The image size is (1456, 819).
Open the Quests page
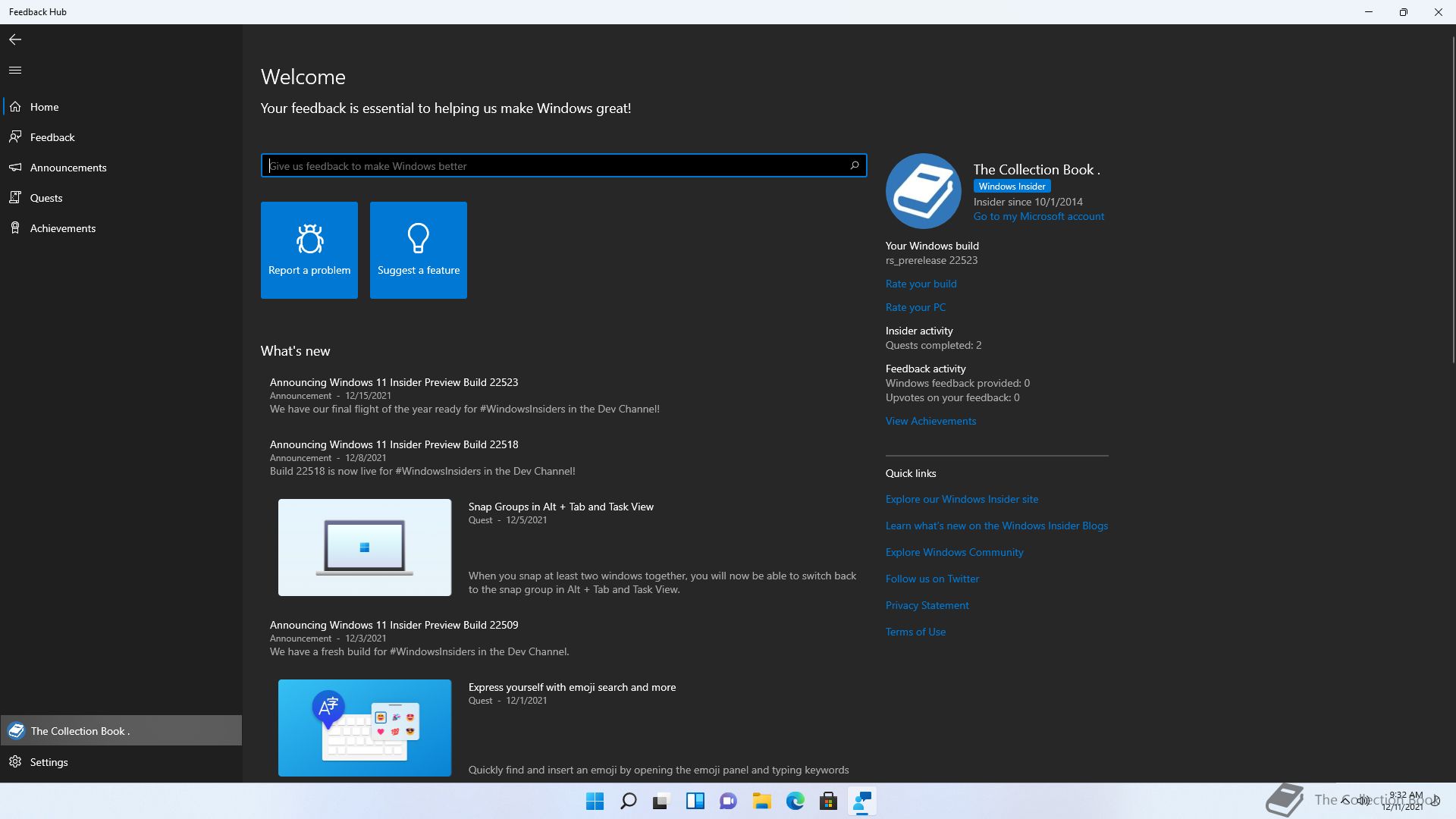121,198
